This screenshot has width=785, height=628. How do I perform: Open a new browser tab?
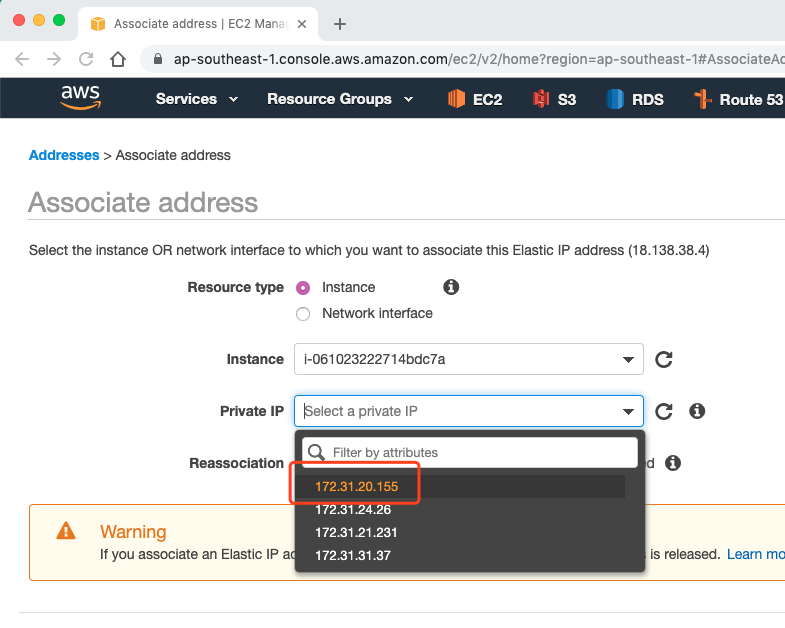point(340,24)
